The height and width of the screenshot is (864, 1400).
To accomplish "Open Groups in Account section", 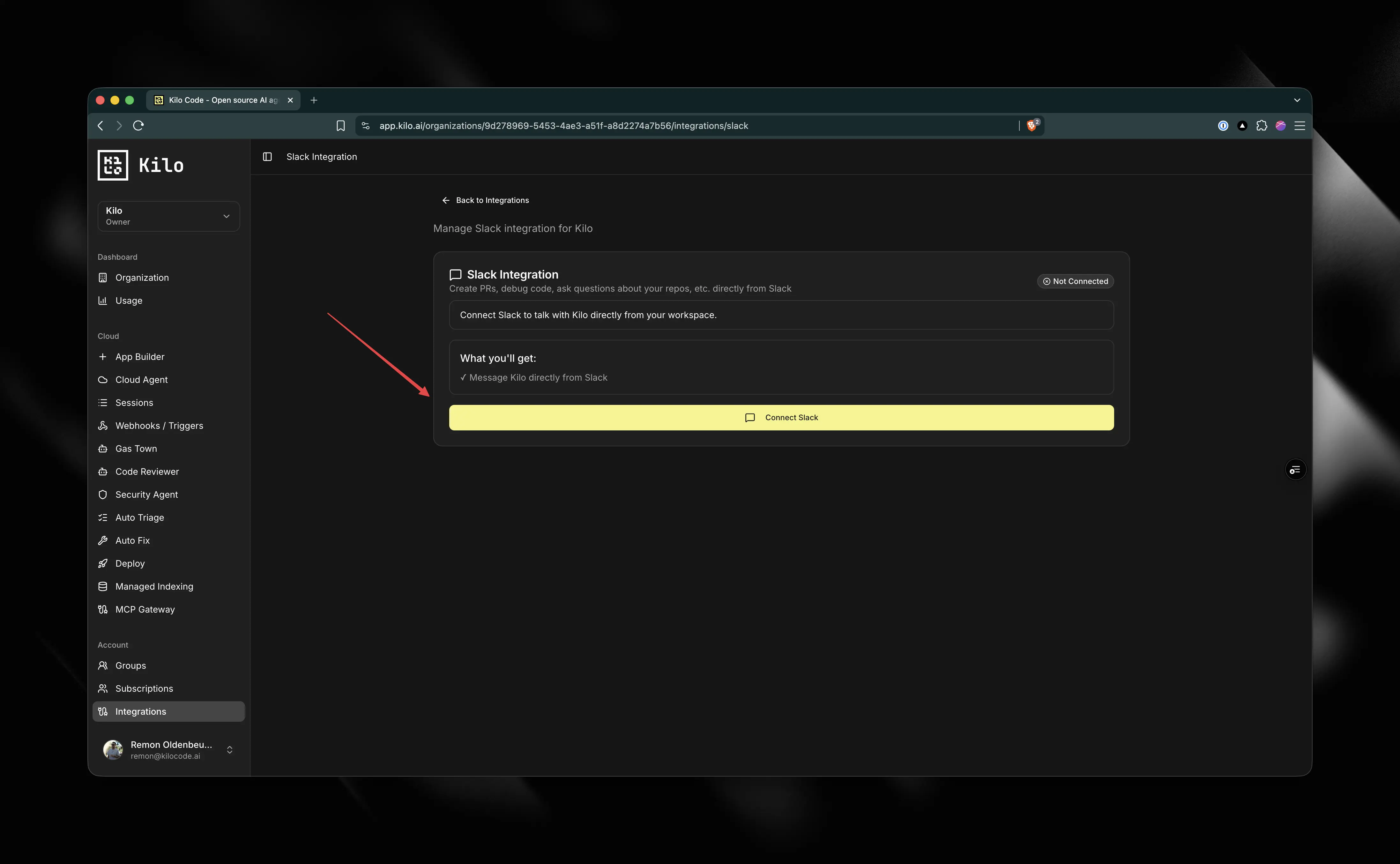I will (x=168, y=666).
